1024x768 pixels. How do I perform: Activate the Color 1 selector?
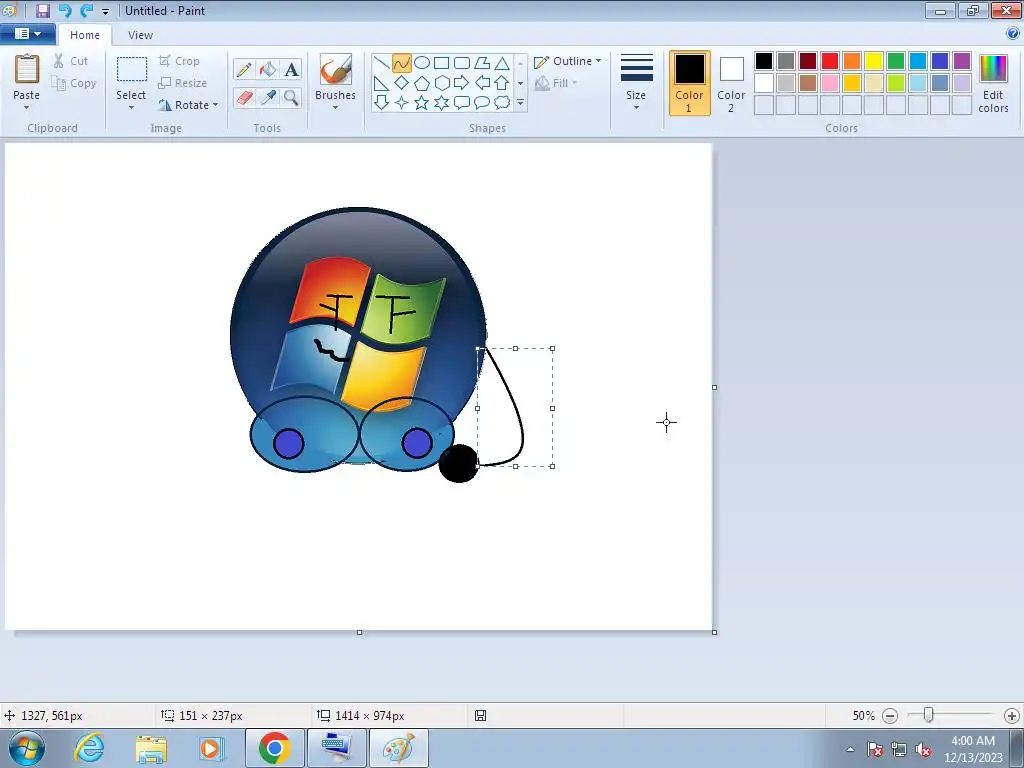[x=689, y=83]
